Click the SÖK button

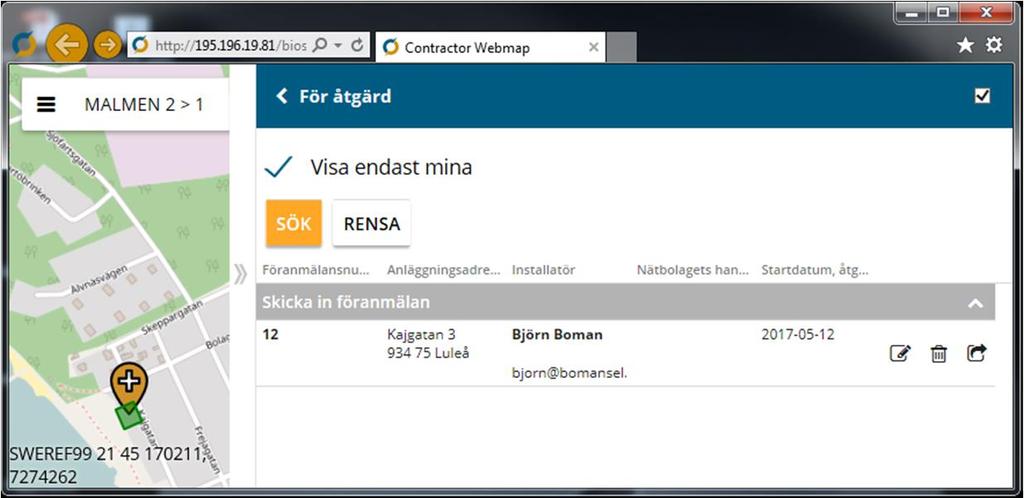pyautogui.click(x=294, y=223)
